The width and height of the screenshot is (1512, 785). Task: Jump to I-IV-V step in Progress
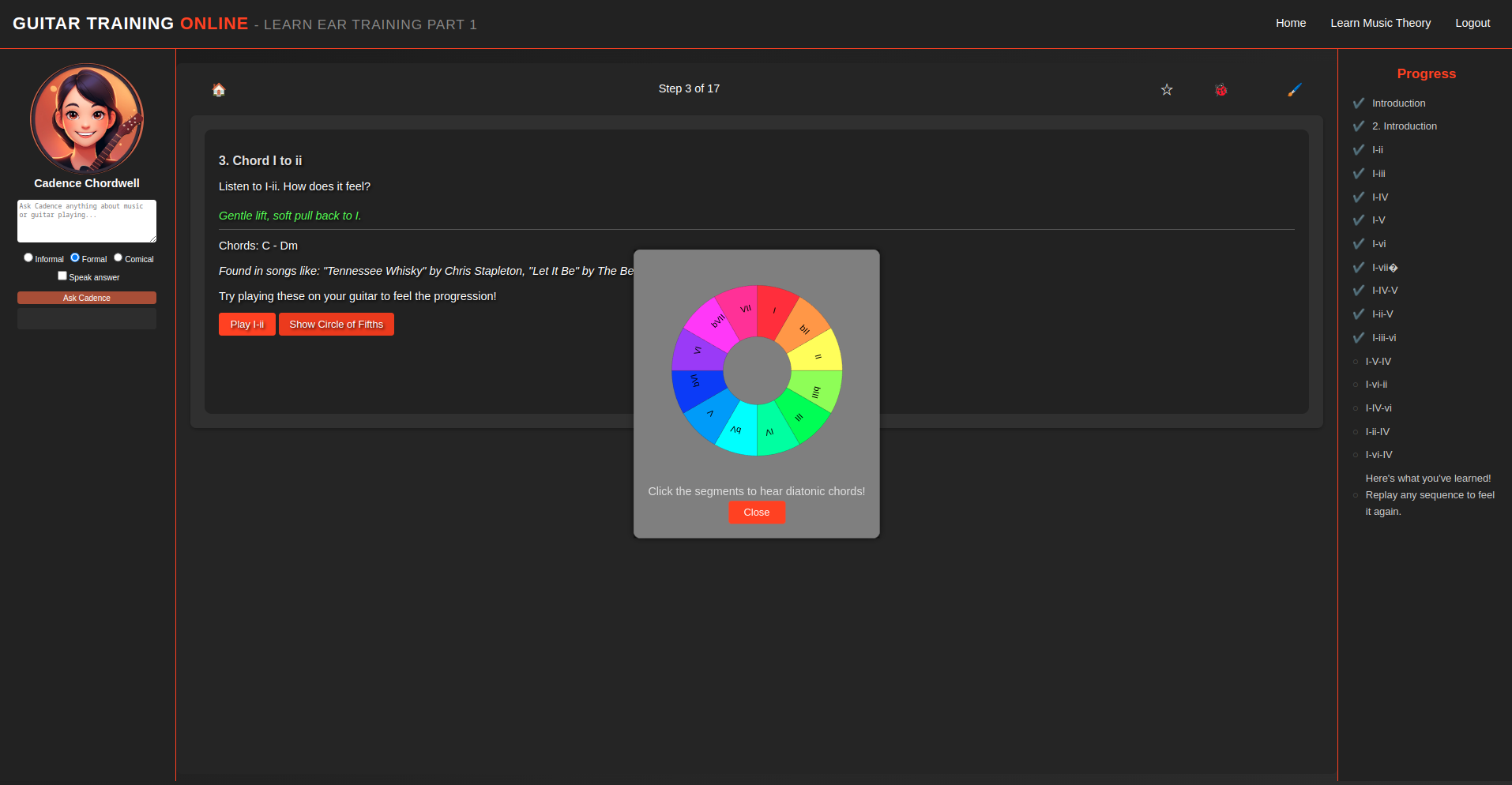(1384, 291)
